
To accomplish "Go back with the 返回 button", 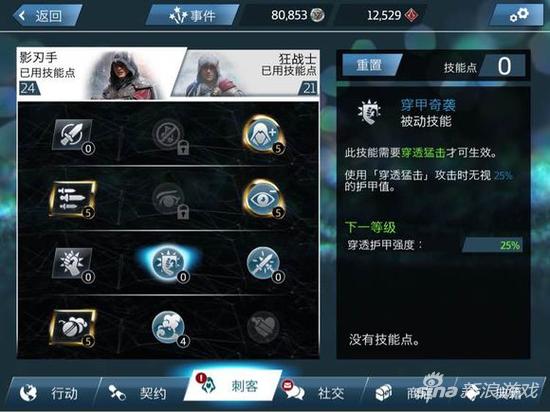I will coord(47,15).
